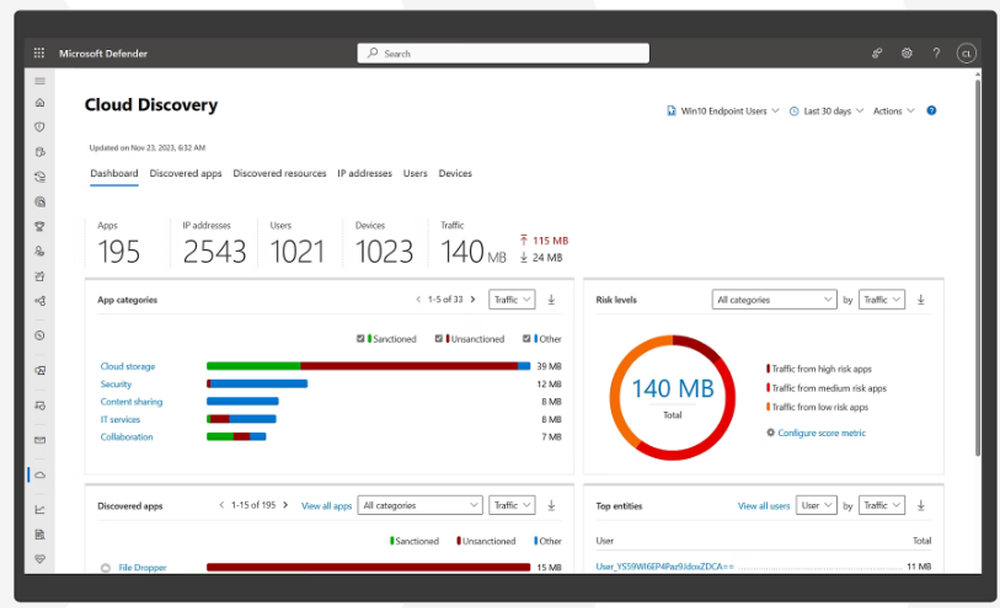Click View all users link

764,506
